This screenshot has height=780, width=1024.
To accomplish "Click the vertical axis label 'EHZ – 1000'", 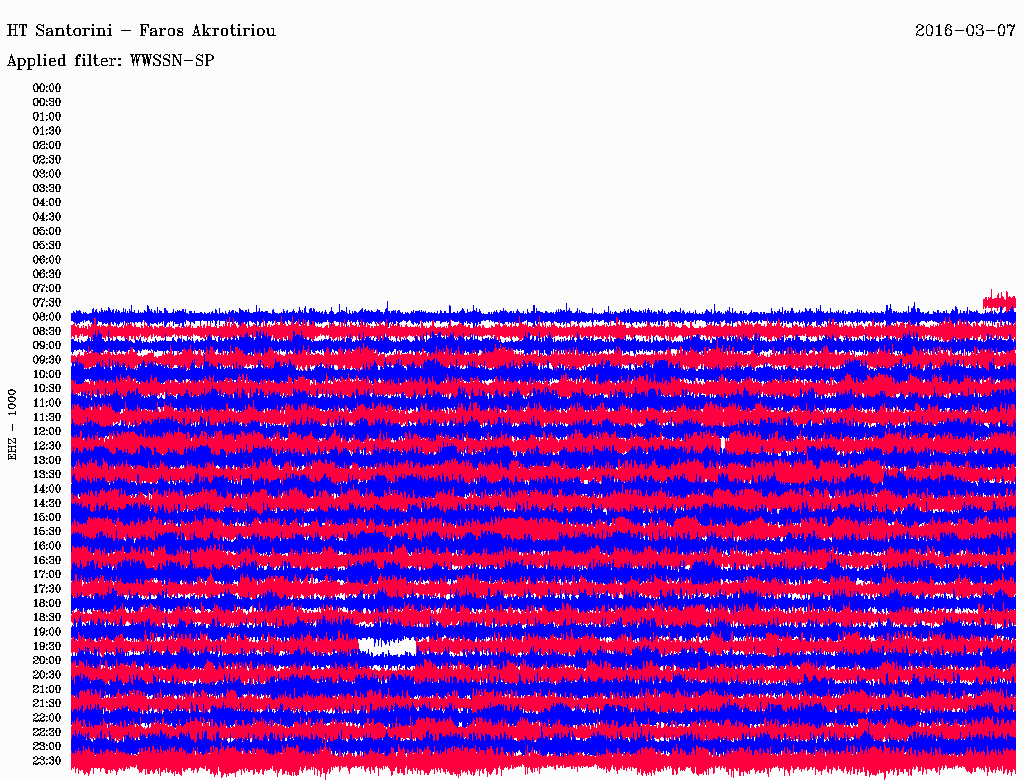I will pos(12,425).
